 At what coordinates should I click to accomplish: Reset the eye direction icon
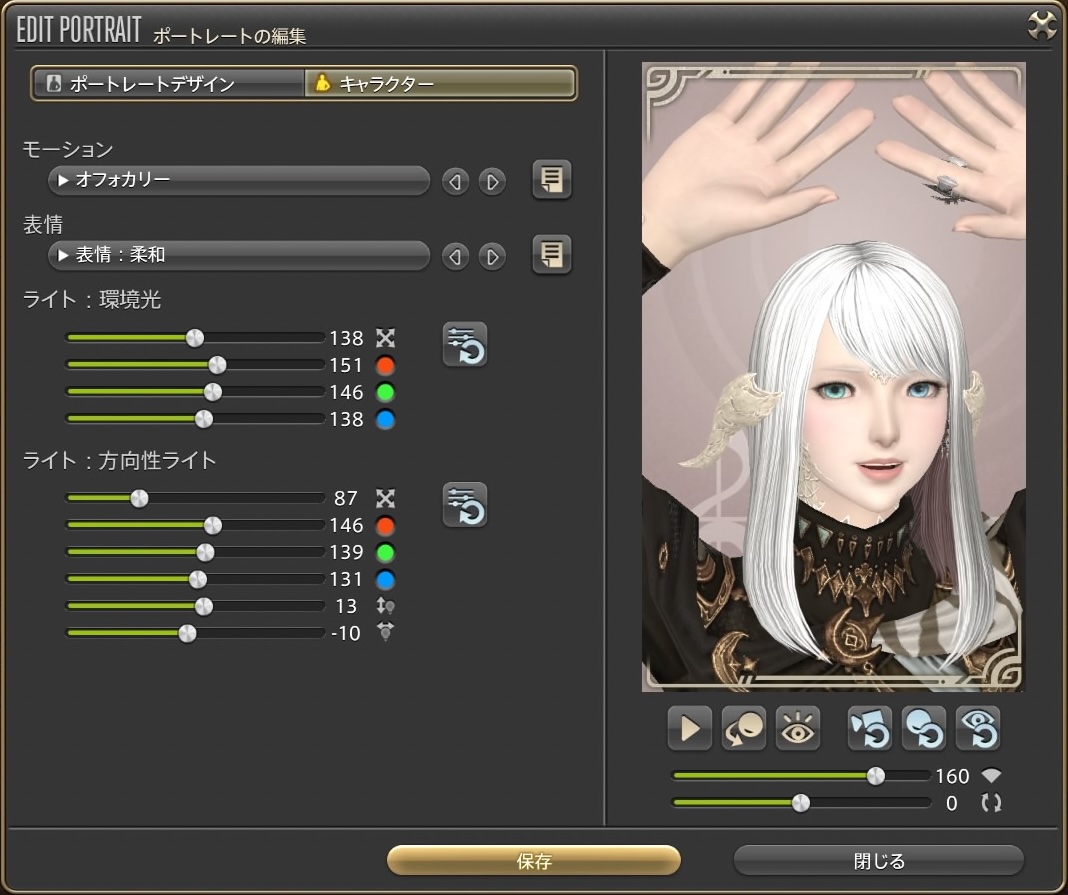pyautogui.click(x=977, y=728)
